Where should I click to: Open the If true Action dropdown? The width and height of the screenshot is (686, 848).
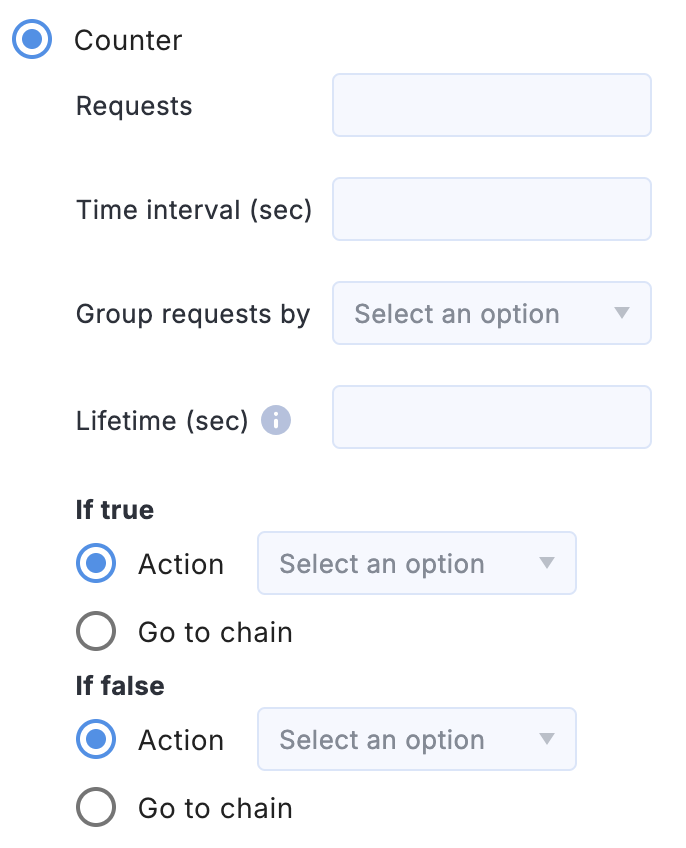tap(417, 563)
